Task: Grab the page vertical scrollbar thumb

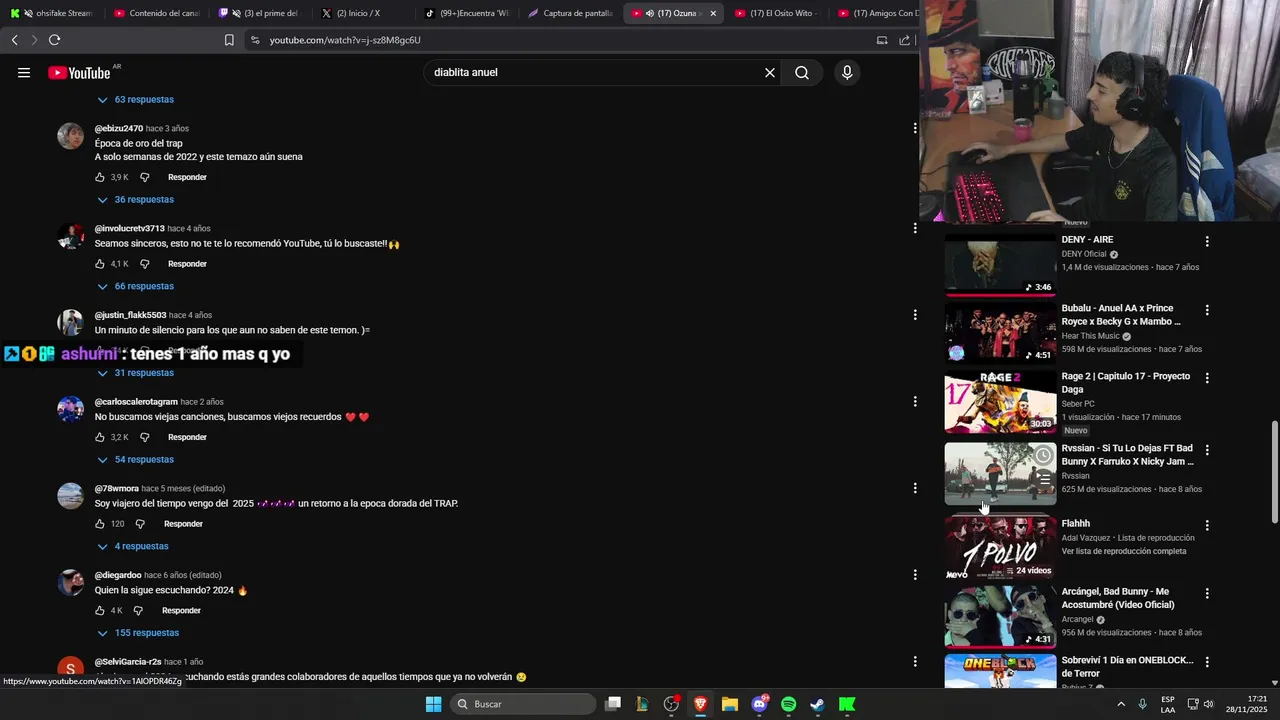Action: tap(1273, 471)
